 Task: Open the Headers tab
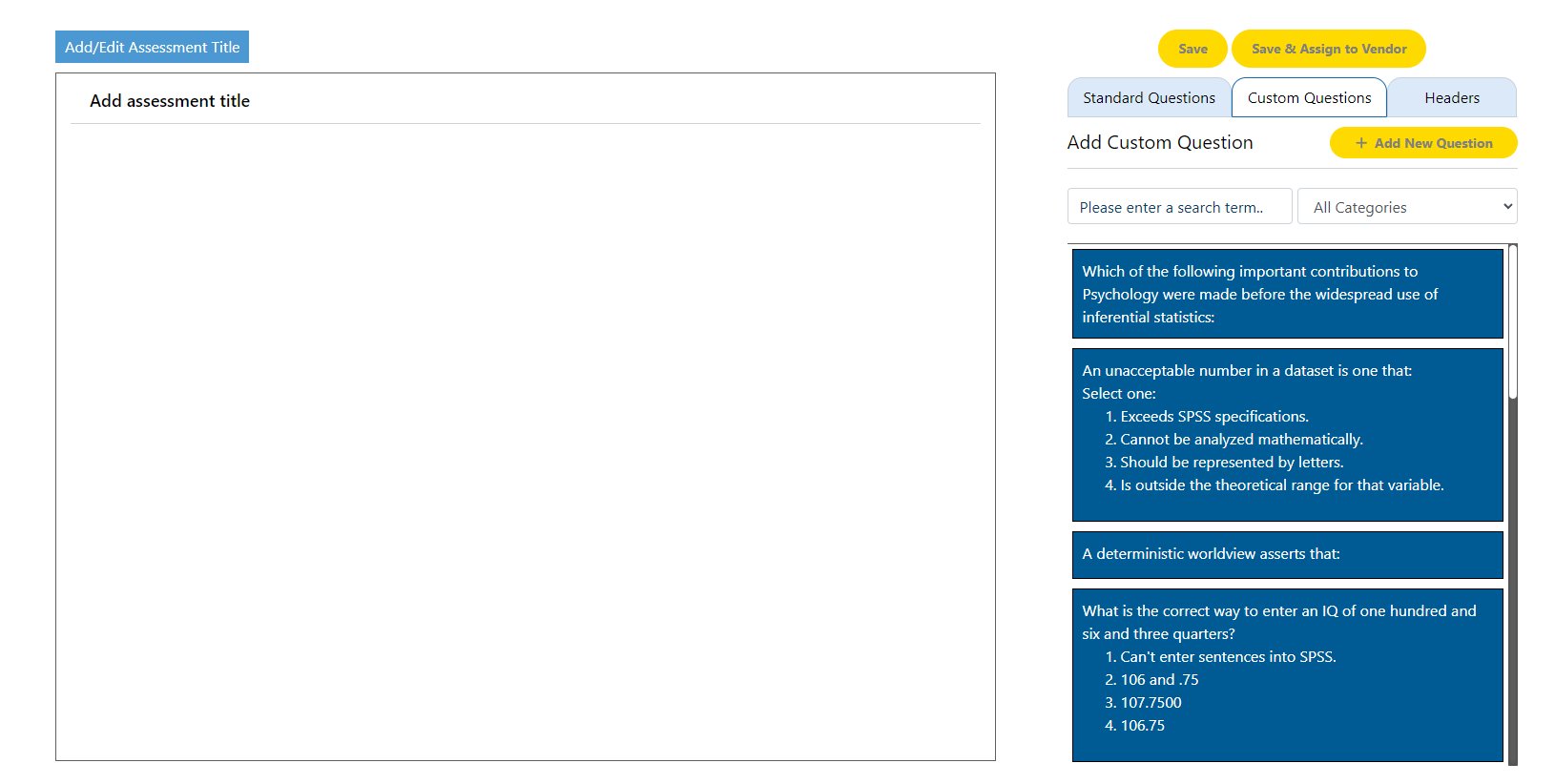(1451, 98)
